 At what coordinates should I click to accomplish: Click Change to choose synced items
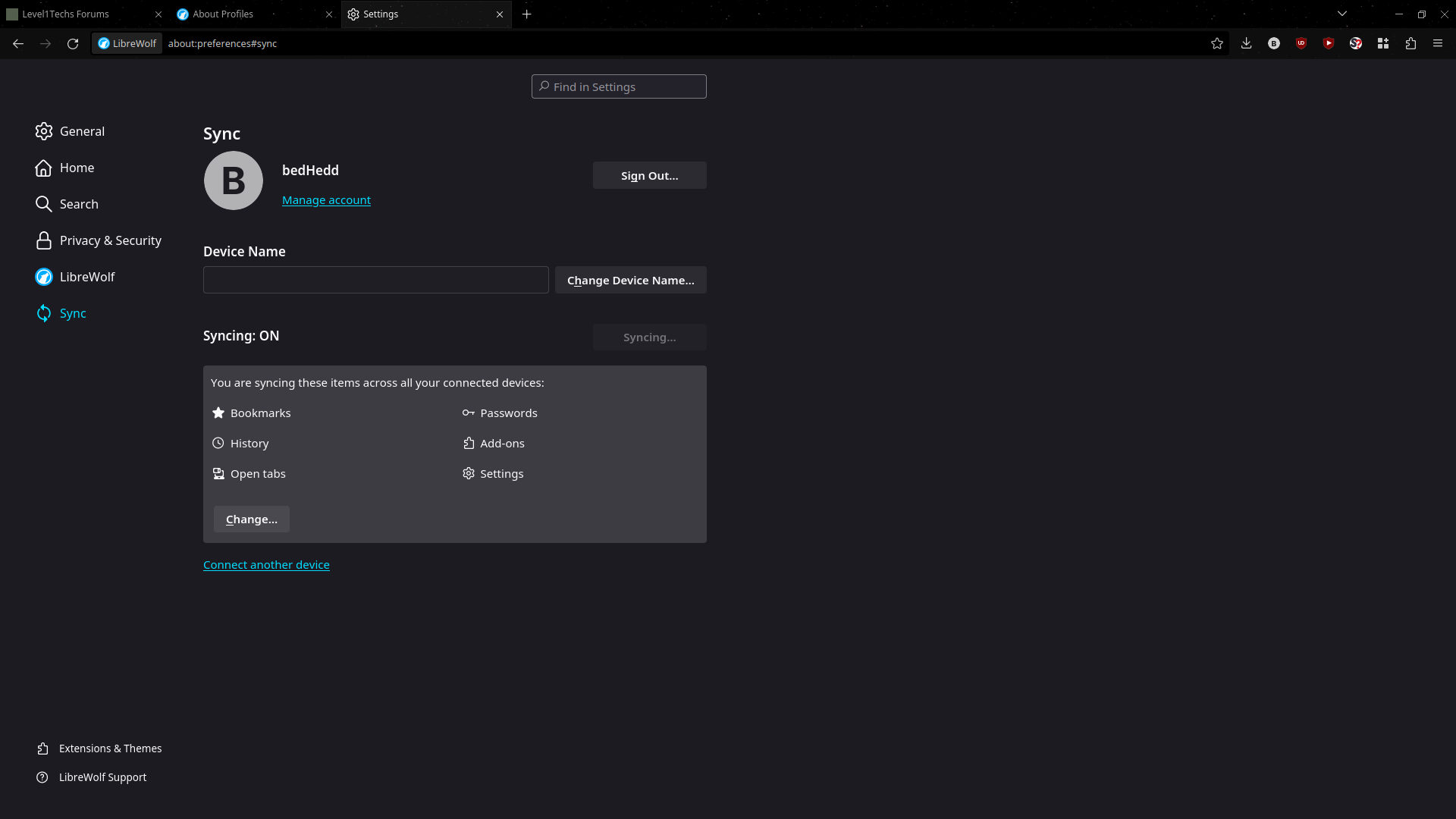click(x=251, y=519)
